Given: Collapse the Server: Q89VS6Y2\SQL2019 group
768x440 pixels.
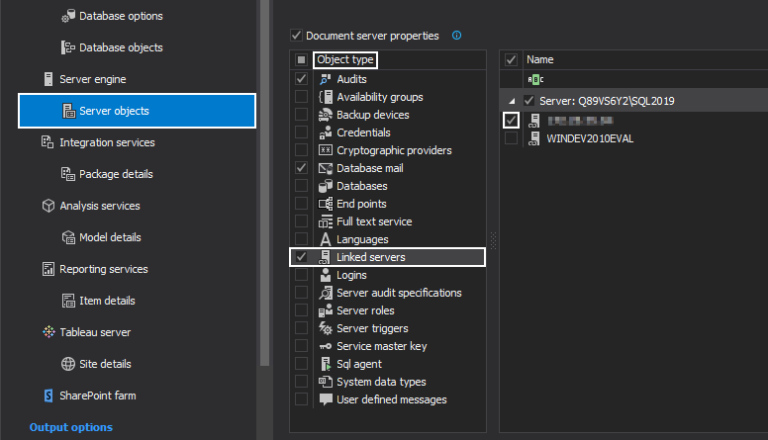Looking at the screenshot, I should point(513,101).
